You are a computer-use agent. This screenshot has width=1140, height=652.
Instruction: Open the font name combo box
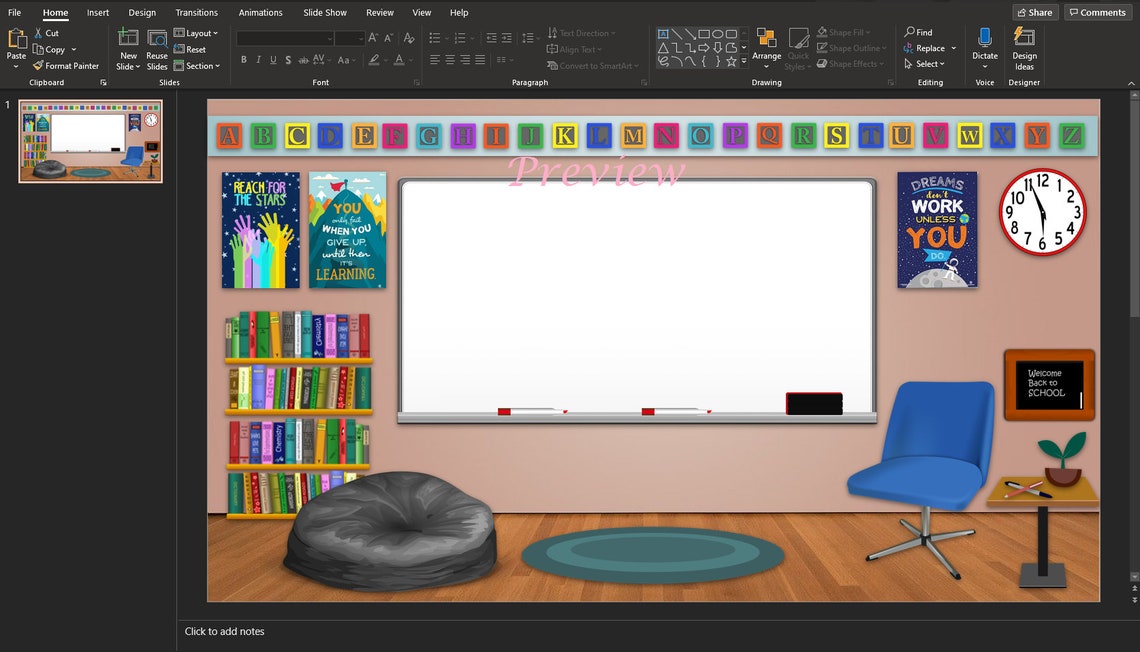pos(285,38)
